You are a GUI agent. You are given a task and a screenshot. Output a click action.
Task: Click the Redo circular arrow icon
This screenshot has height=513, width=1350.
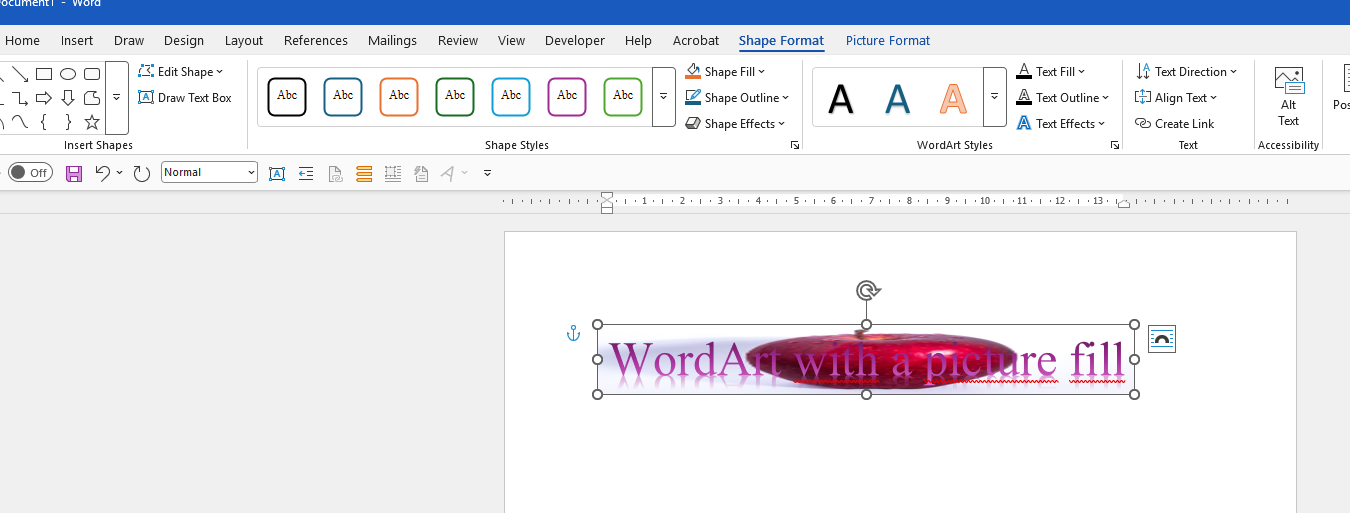142,173
